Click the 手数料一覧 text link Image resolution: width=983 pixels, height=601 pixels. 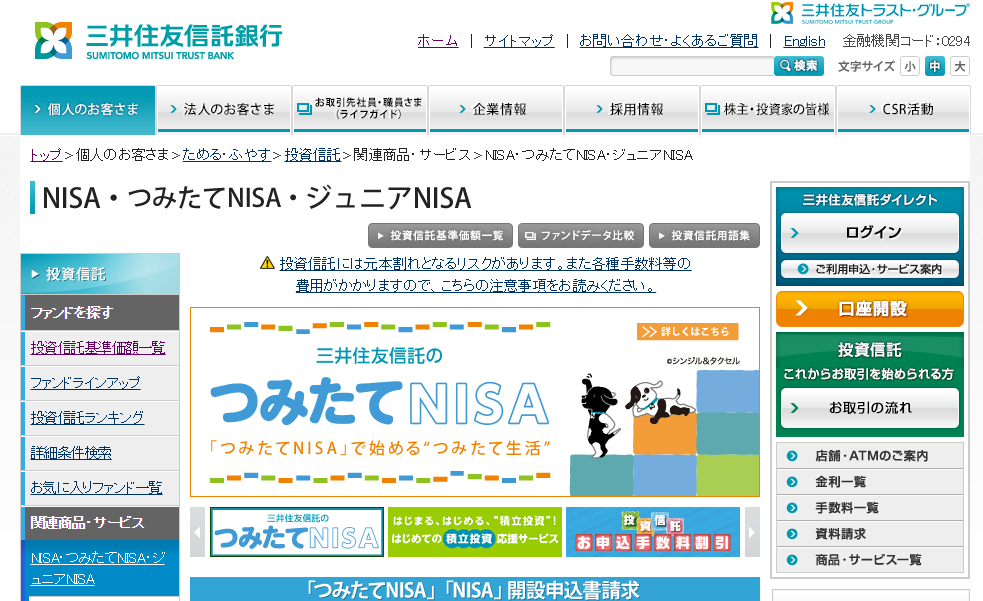click(x=846, y=508)
